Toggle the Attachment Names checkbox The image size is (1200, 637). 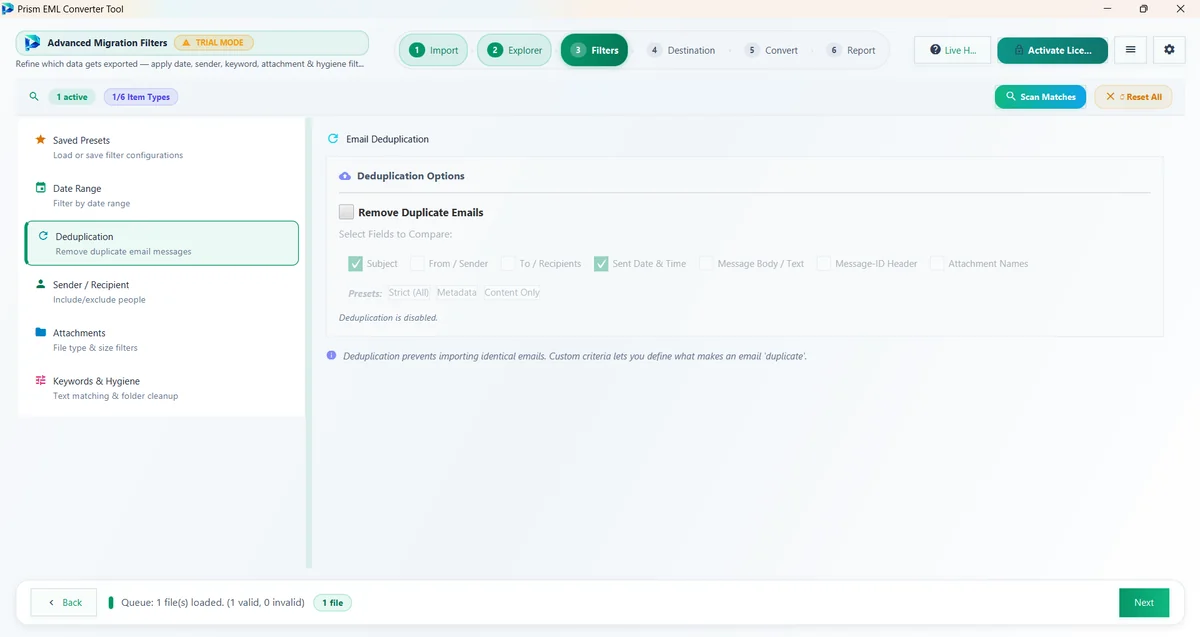tap(937, 264)
